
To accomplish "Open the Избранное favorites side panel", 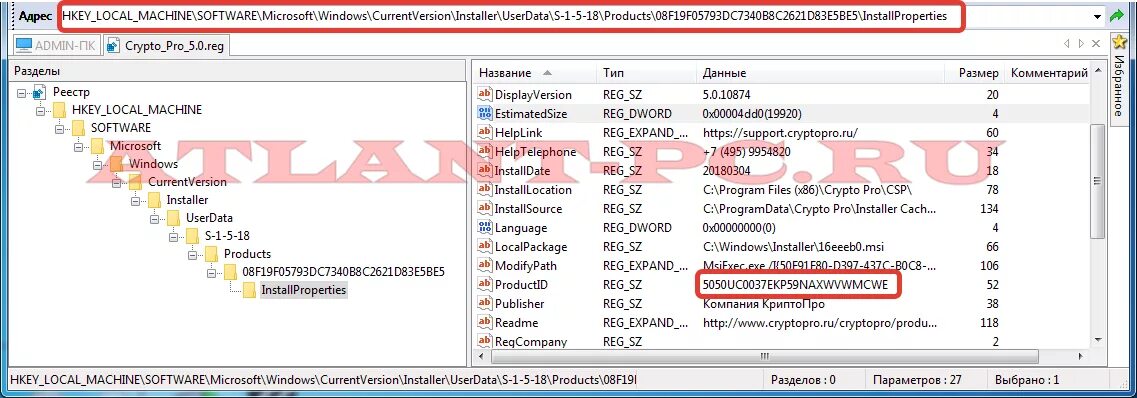I will 1119,80.
